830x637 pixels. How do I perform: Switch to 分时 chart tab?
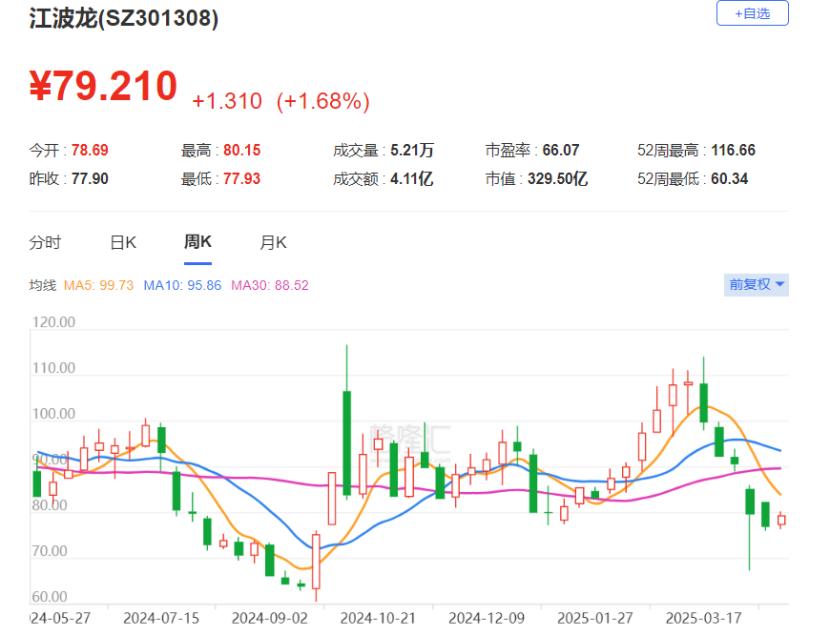coord(45,243)
